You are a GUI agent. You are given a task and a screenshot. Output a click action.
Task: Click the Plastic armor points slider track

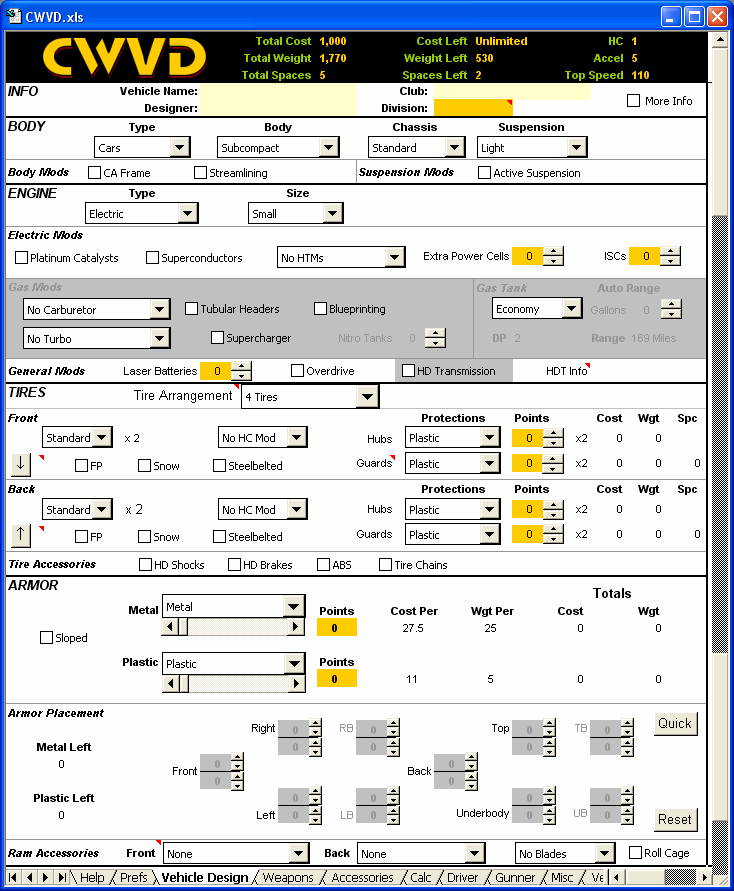(x=240, y=684)
